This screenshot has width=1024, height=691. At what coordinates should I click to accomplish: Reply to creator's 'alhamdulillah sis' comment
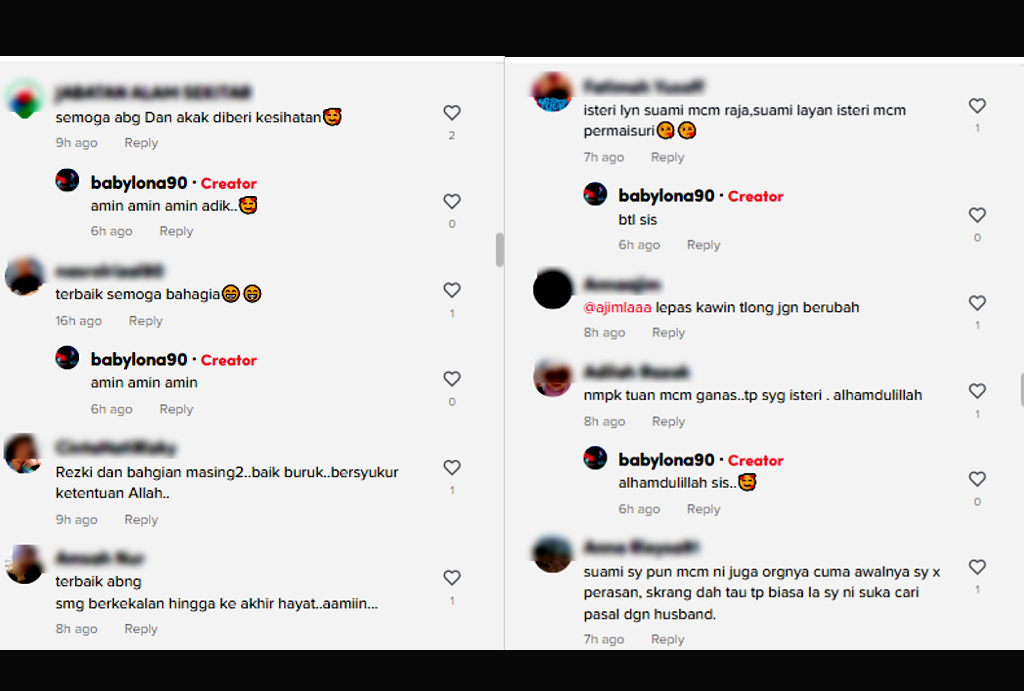point(703,509)
